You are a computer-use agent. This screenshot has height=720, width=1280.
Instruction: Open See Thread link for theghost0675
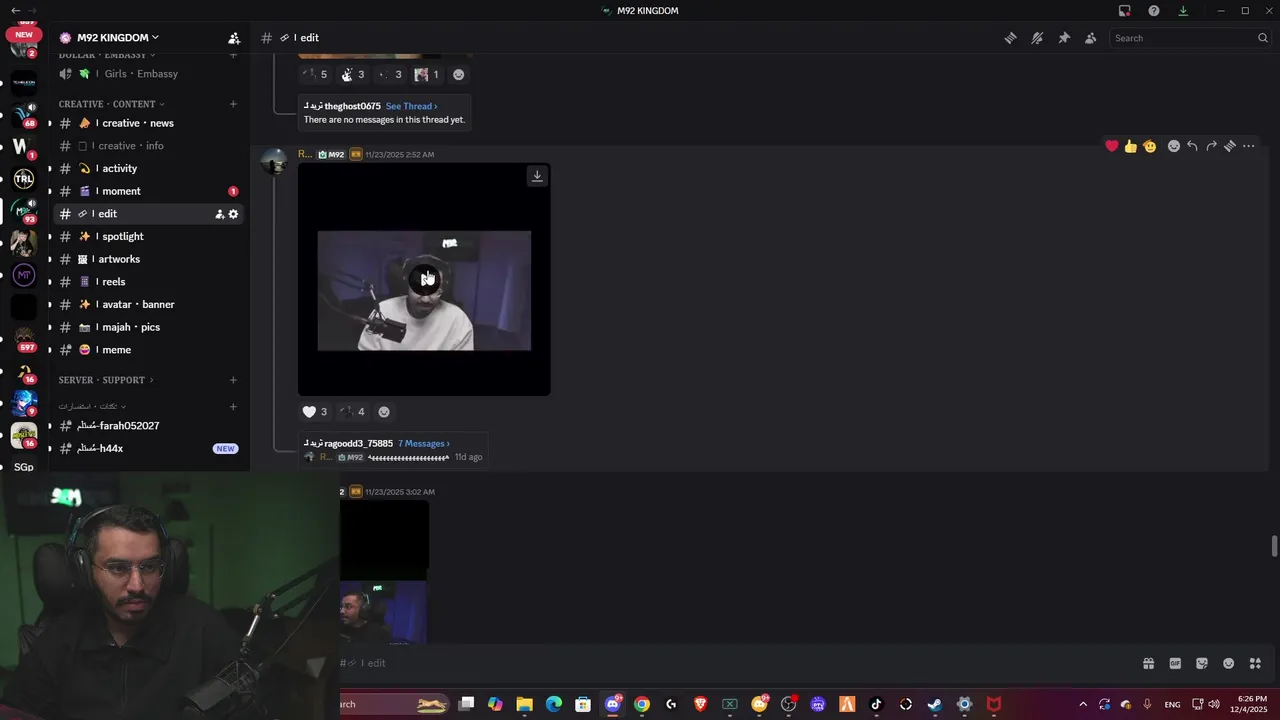pyautogui.click(x=411, y=106)
